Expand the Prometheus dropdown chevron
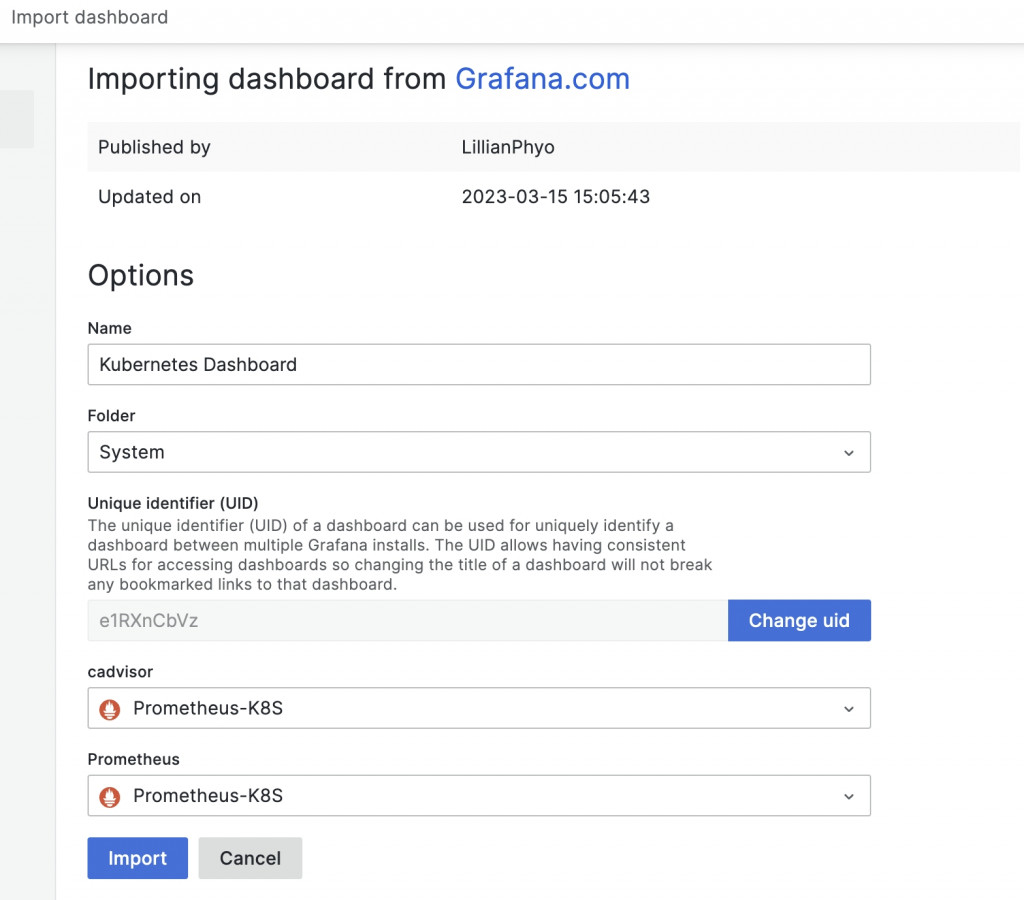This screenshot has height=900, width=1024. click(848, 796)
